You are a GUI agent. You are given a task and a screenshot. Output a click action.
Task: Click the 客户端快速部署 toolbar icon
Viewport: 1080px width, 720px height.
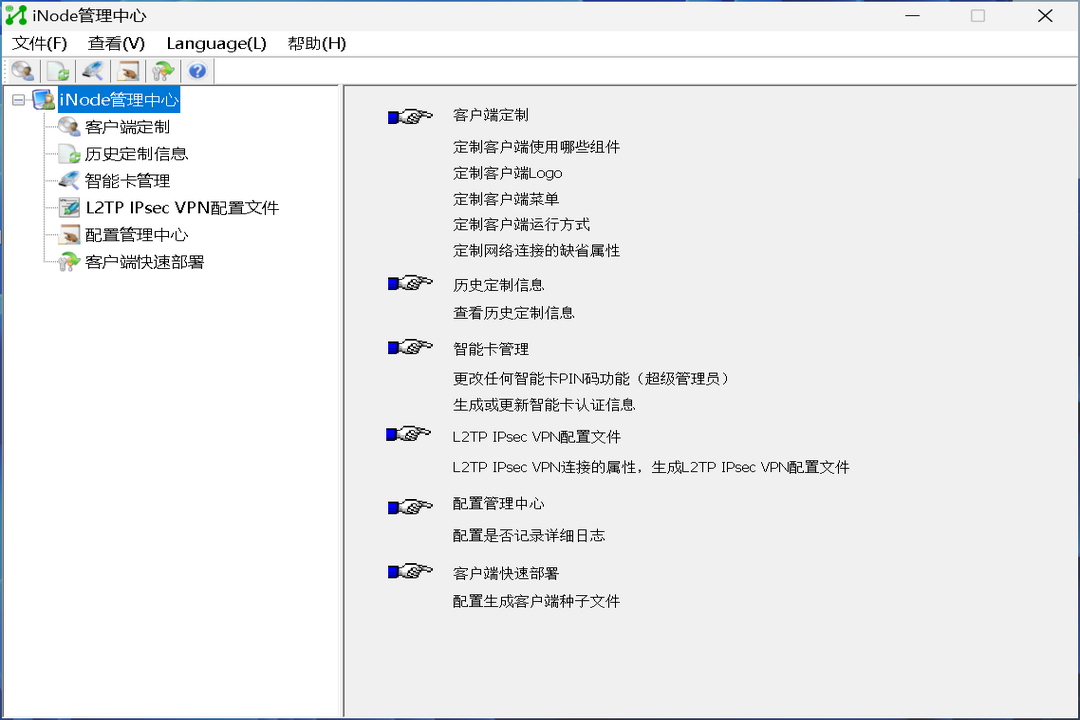pyautogui.click(x=162, y=70)
